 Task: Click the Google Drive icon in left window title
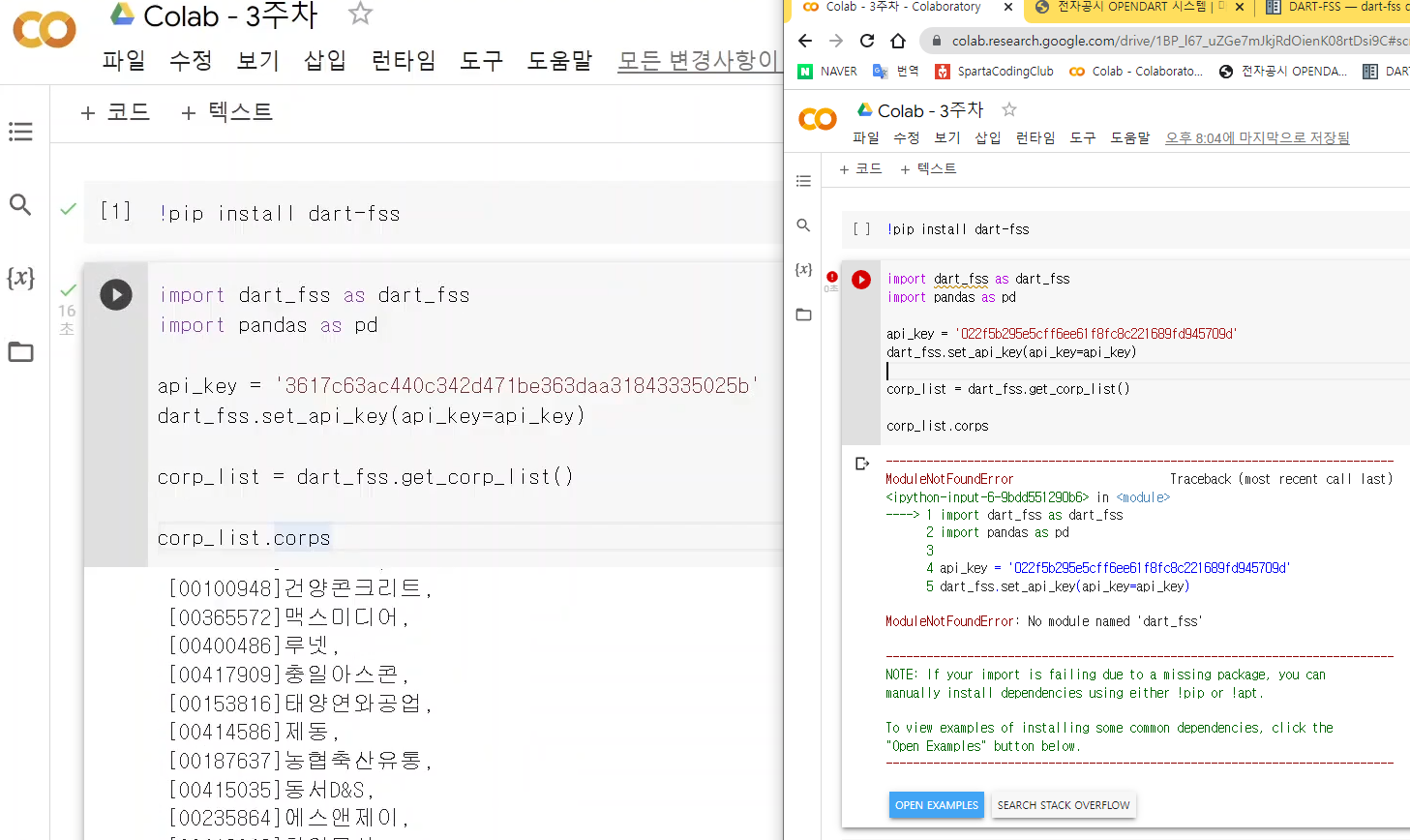[122, 14]
